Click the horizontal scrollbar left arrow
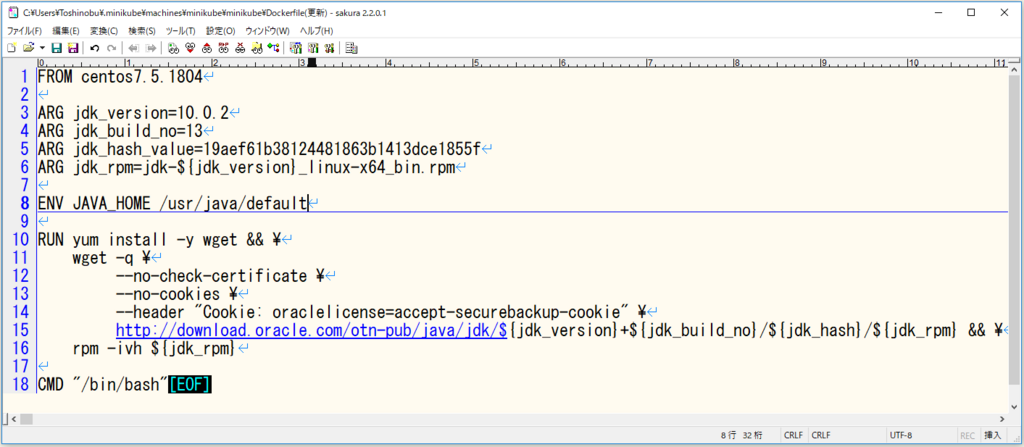1024x447 pixels. point(14,418)
